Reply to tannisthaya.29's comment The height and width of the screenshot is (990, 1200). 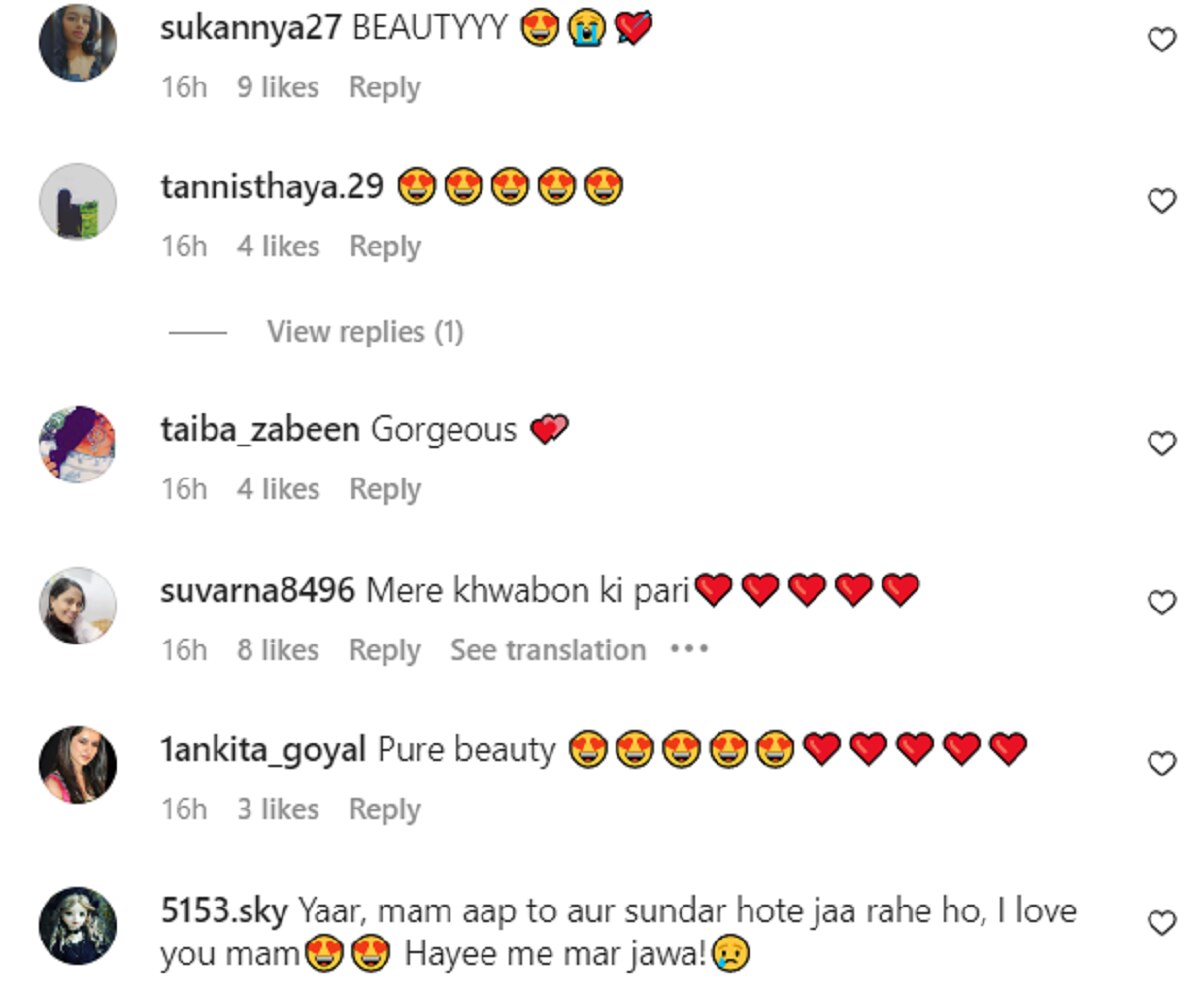(384, 247)
